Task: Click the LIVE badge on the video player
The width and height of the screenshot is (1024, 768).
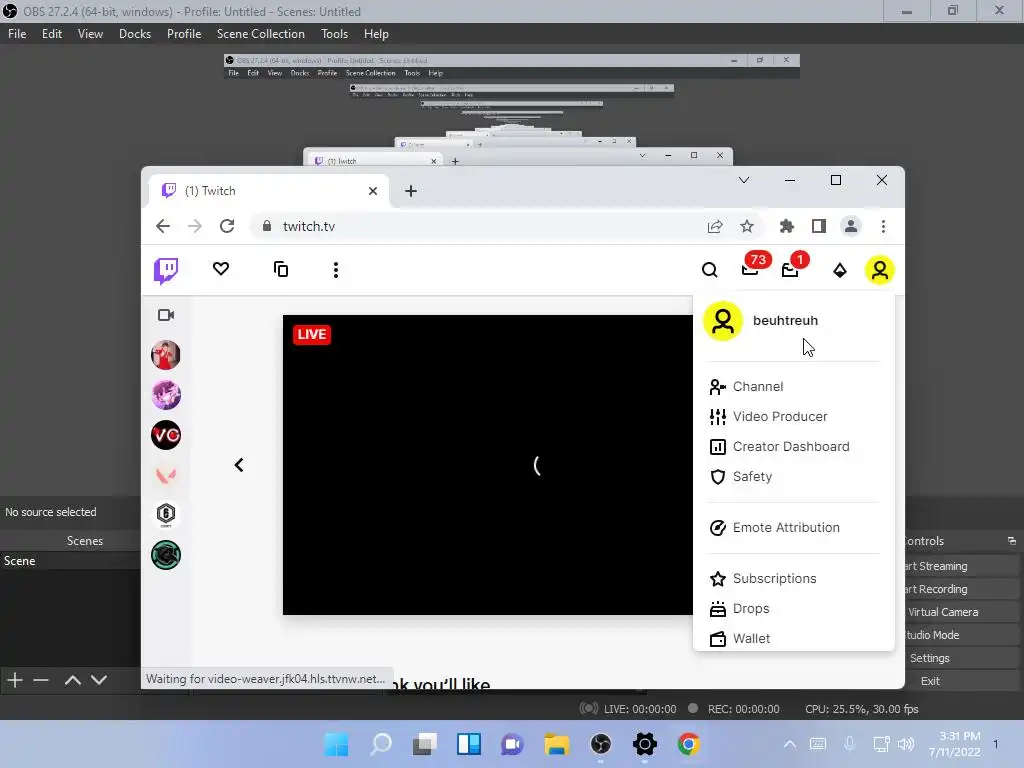Action: click(312, 334)
